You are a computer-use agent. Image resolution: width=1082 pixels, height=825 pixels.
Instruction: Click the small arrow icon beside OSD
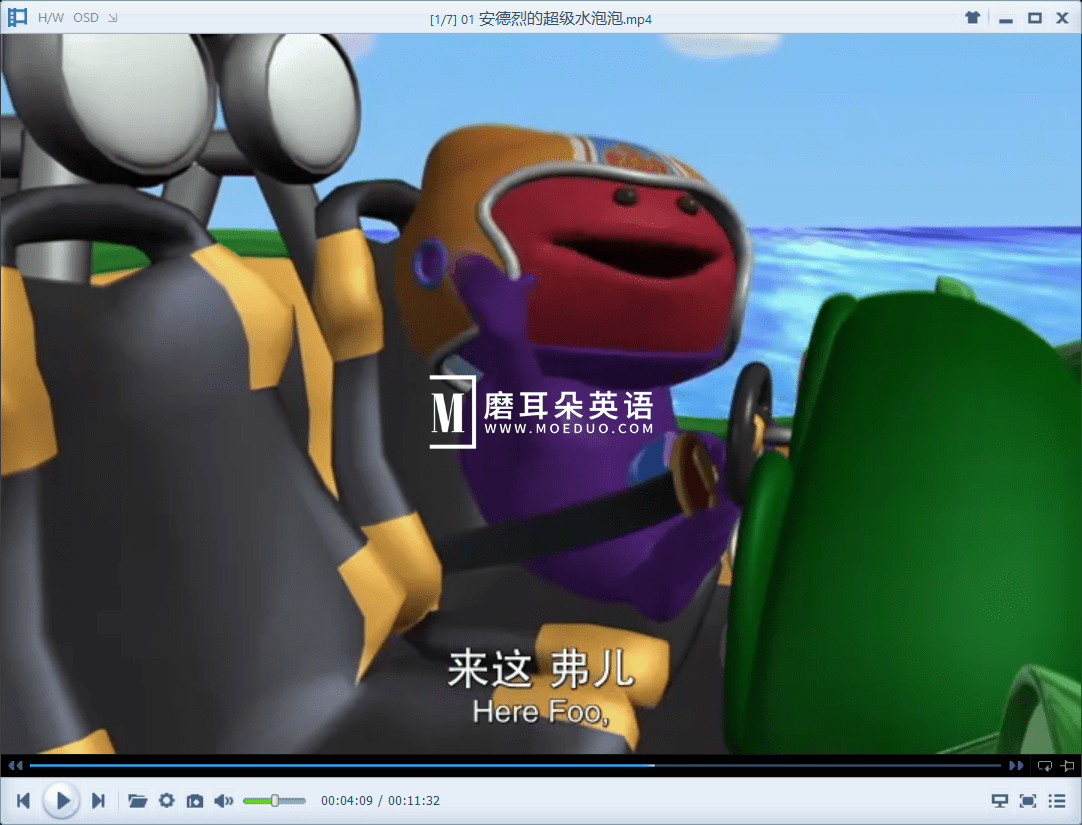click(x=112, y=18)
